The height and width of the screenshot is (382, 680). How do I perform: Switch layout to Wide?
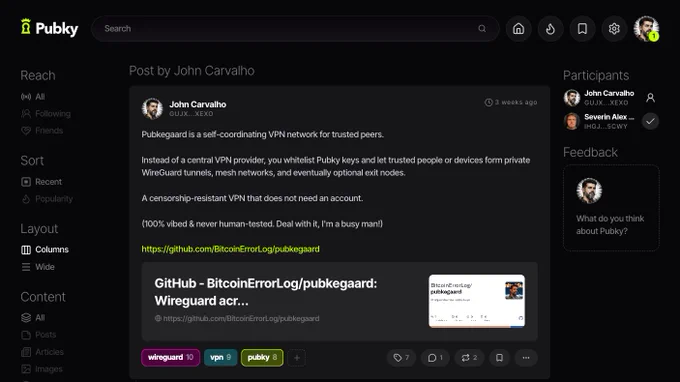(38, 267)
